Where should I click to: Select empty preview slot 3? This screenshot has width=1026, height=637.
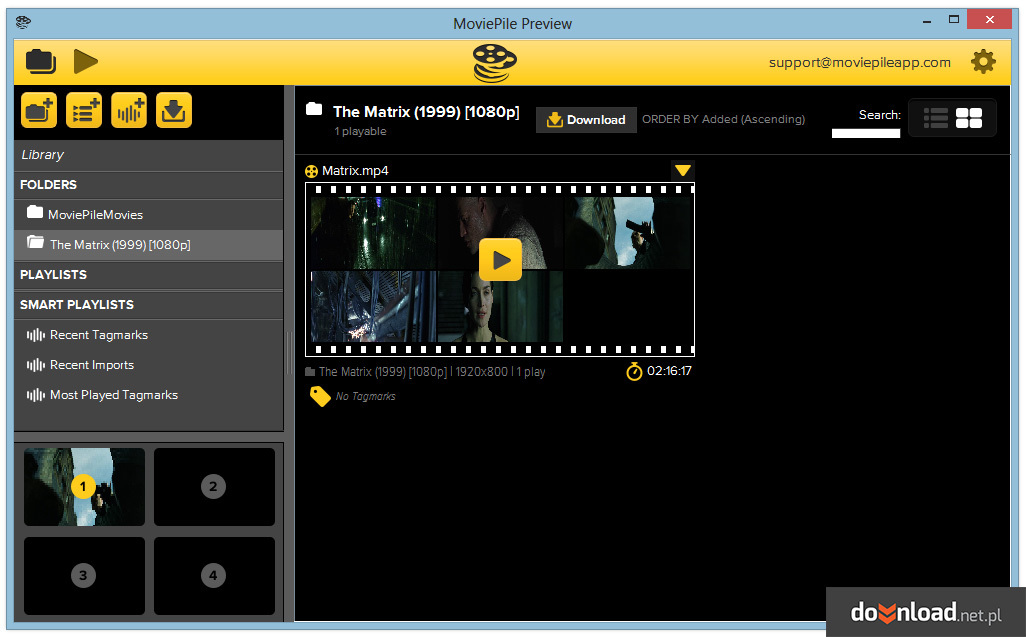[84, 576]
